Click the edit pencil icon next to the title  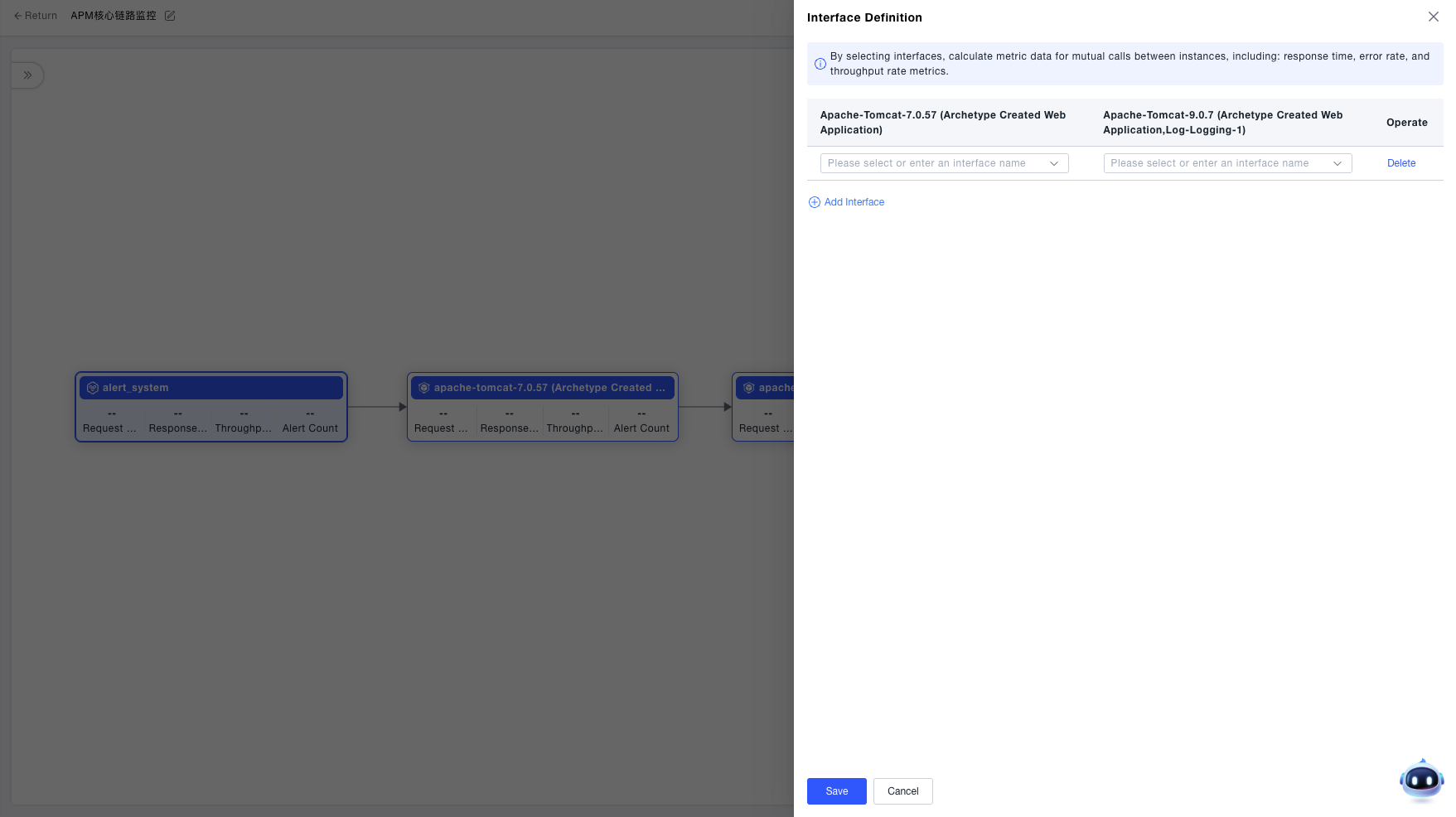pyautogui.click(x=170, y=16)
